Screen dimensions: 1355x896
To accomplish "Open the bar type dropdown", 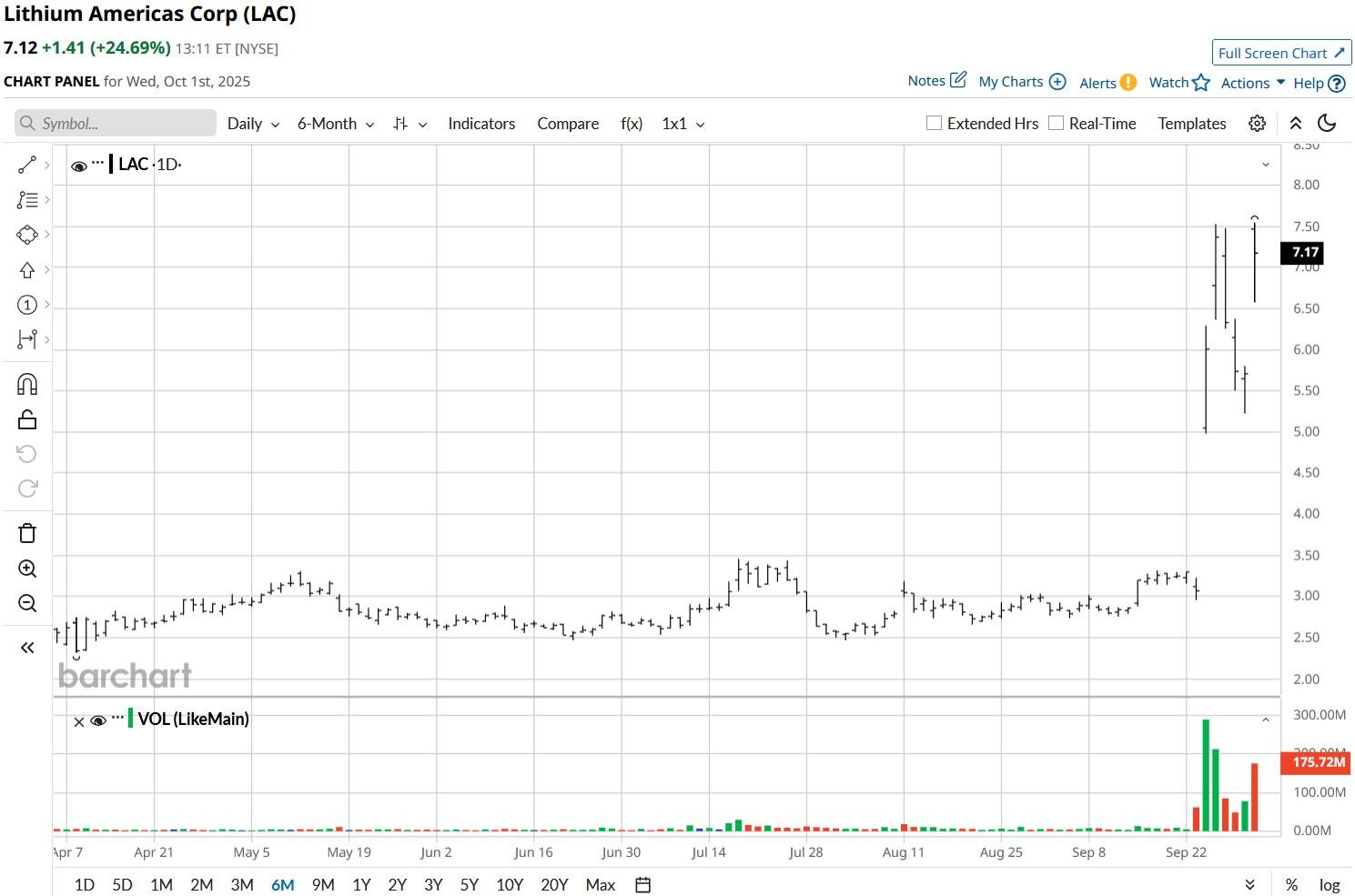I will (x=410, y=124).
